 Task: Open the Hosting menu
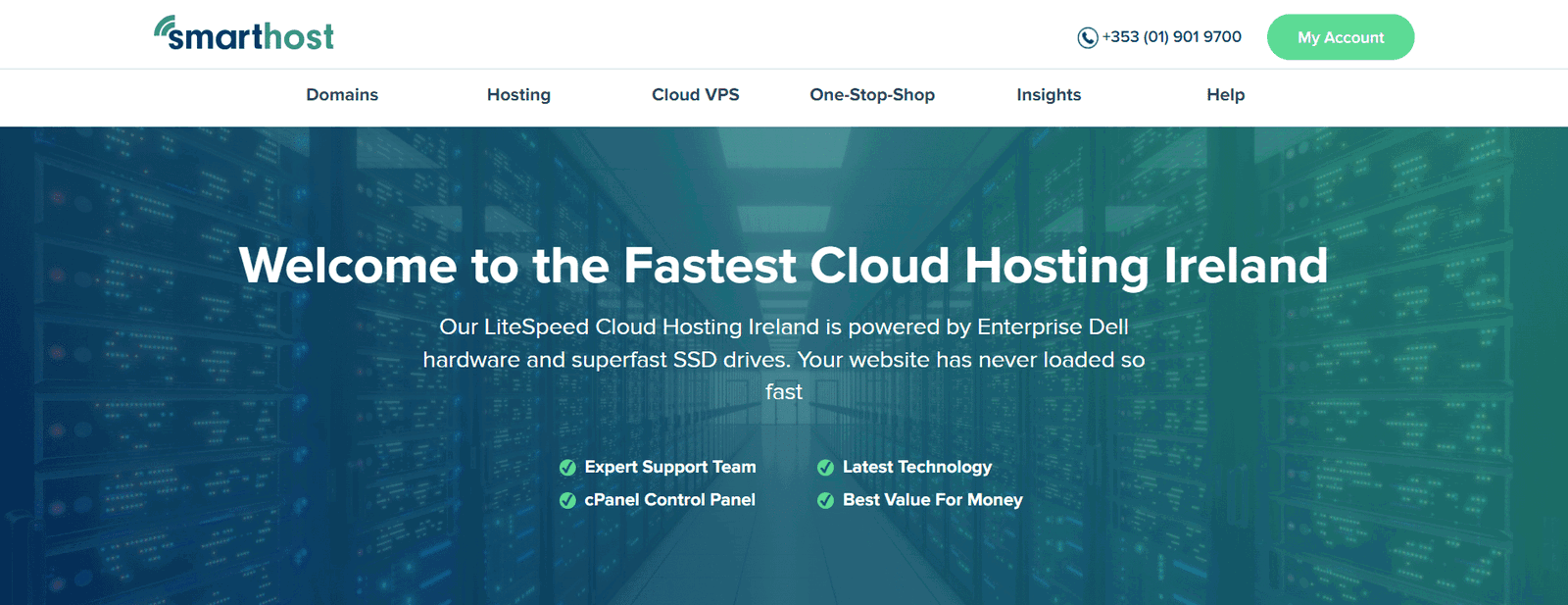pyautogui.click(x=518, y=95)
